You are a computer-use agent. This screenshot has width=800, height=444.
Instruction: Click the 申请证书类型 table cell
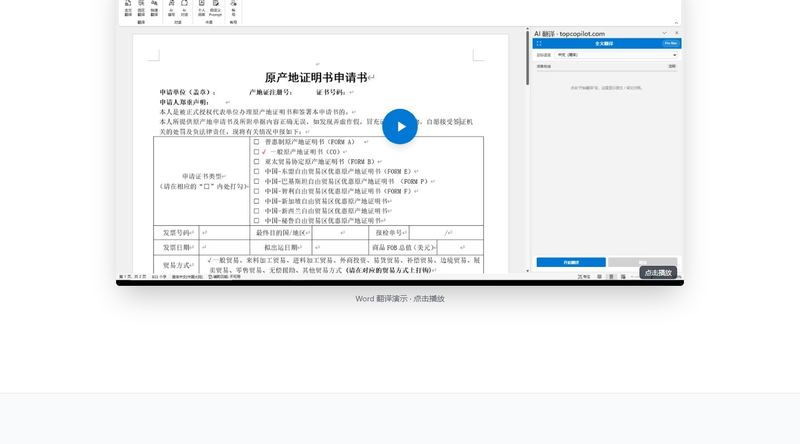click(x=202, y=181)
